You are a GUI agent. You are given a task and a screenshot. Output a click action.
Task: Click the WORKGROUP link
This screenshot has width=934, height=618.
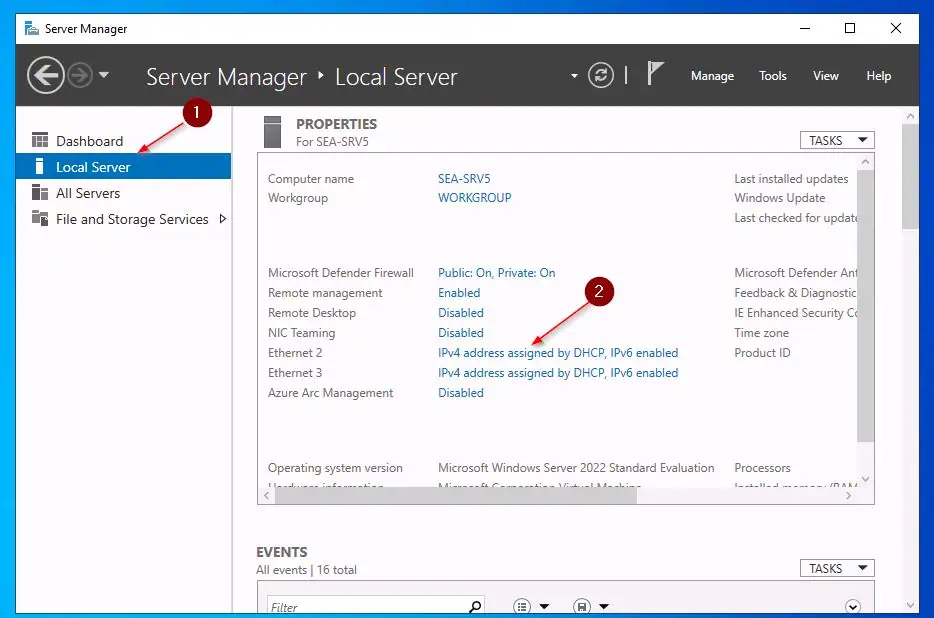(474, 197)
